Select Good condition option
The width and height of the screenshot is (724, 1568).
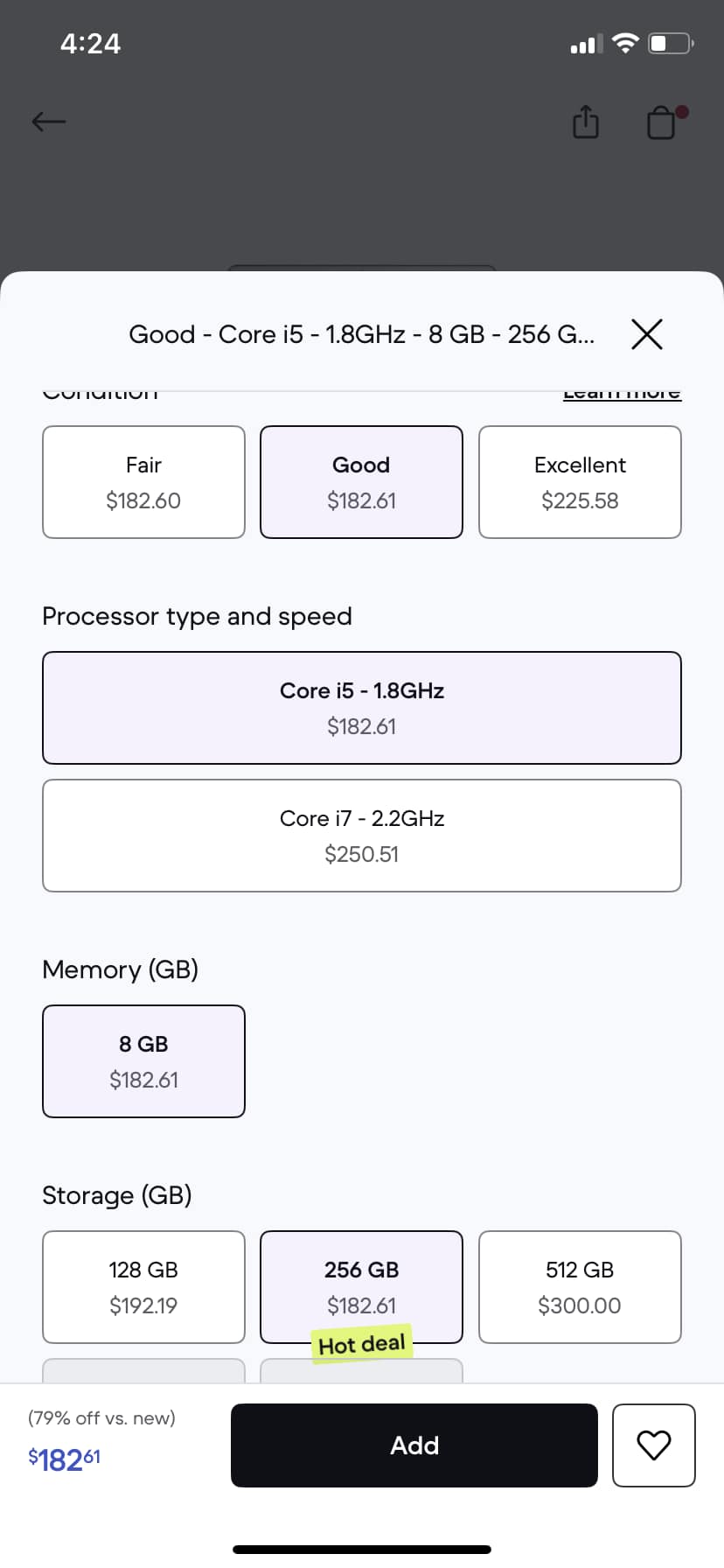[x=361, y=482]
